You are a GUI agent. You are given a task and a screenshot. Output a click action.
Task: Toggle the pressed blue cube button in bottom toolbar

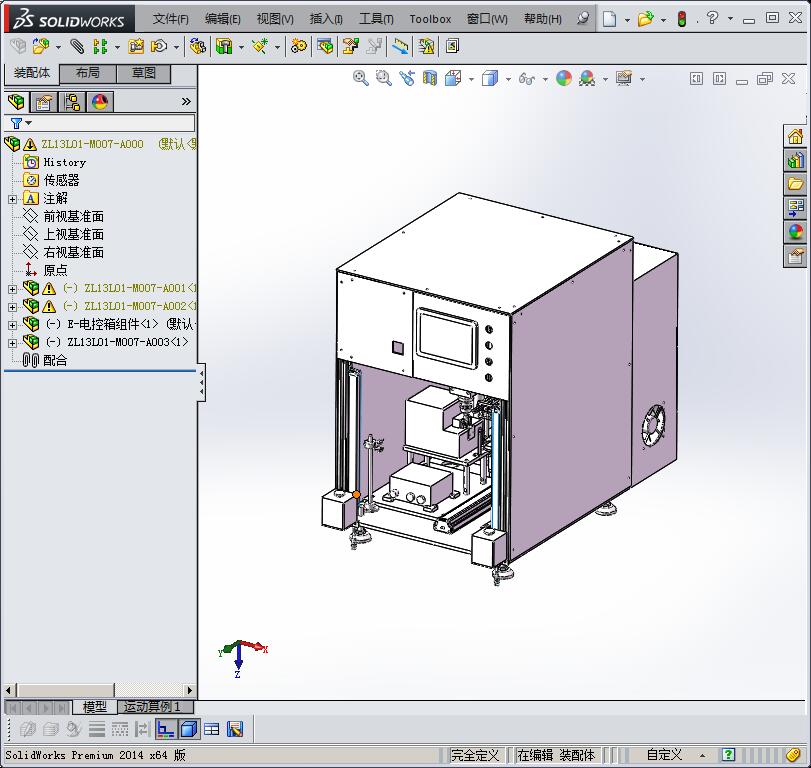tap(188, 729)
